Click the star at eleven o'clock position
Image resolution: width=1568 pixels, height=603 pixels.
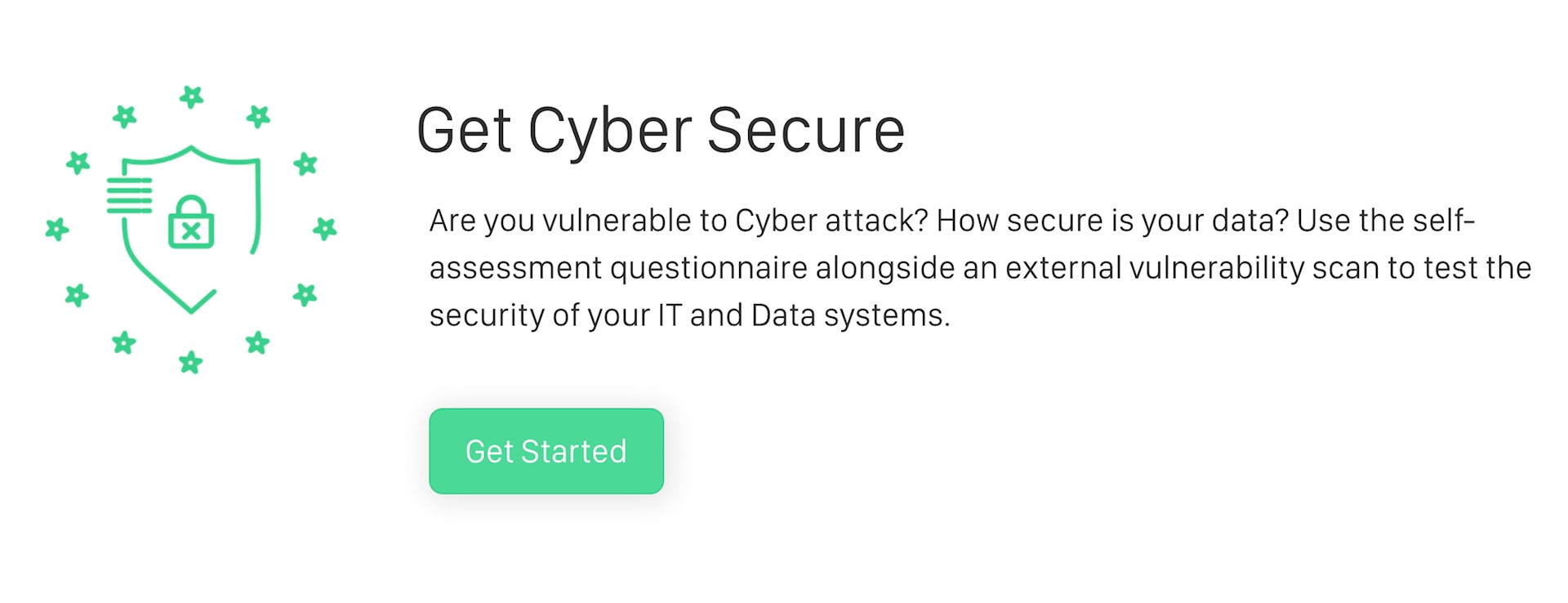point(124,117)
